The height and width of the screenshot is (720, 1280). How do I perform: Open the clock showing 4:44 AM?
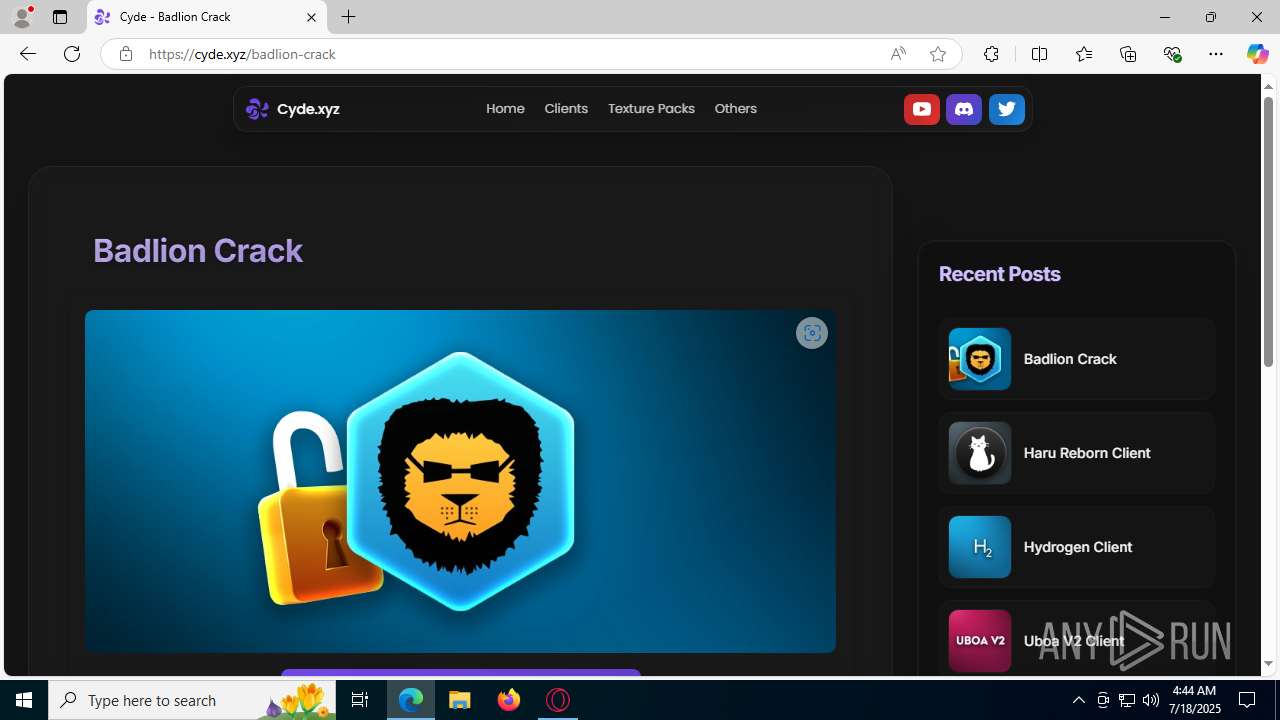click(1195, 700)
